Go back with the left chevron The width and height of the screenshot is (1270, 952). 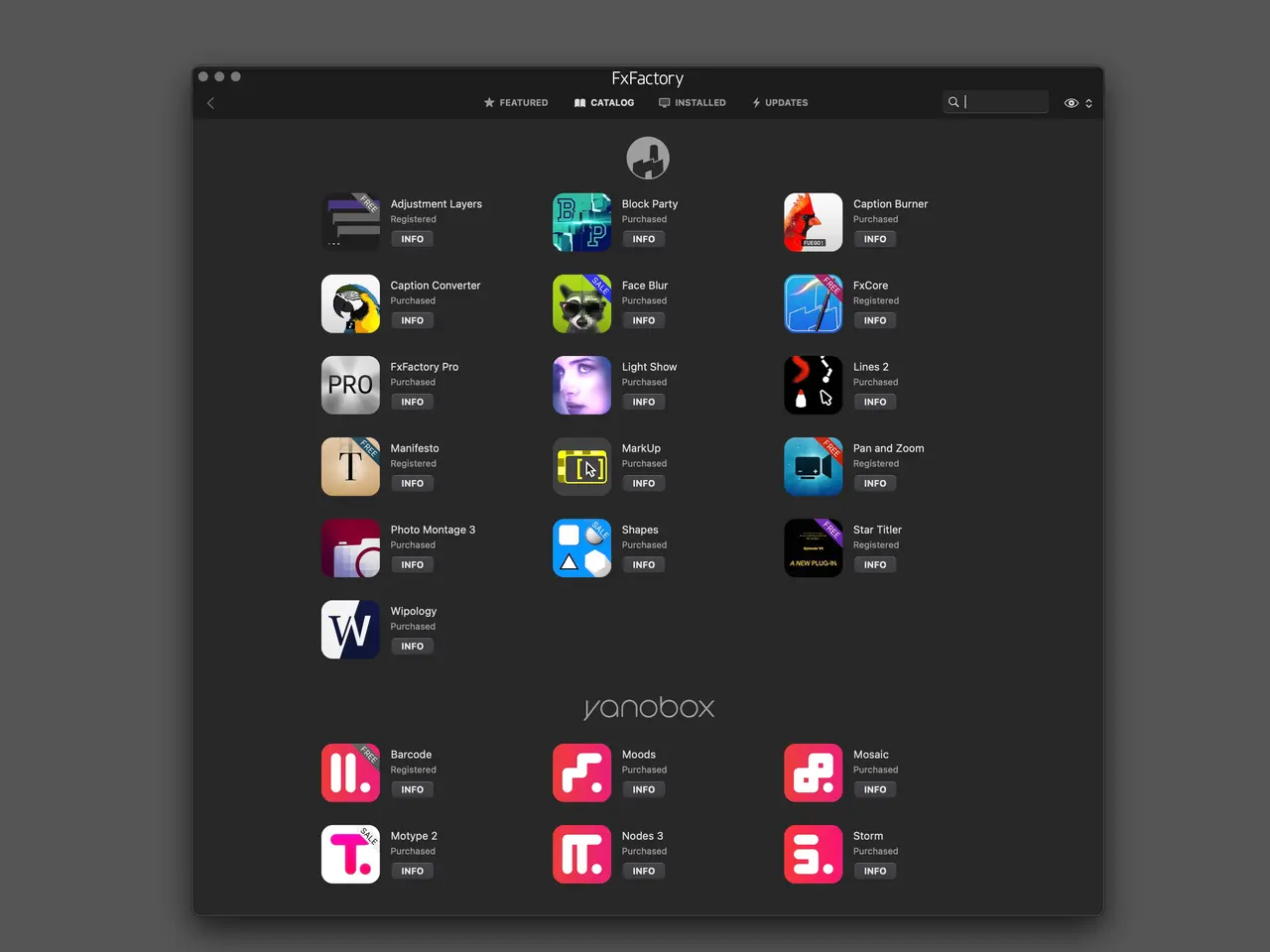pos(210,103)
